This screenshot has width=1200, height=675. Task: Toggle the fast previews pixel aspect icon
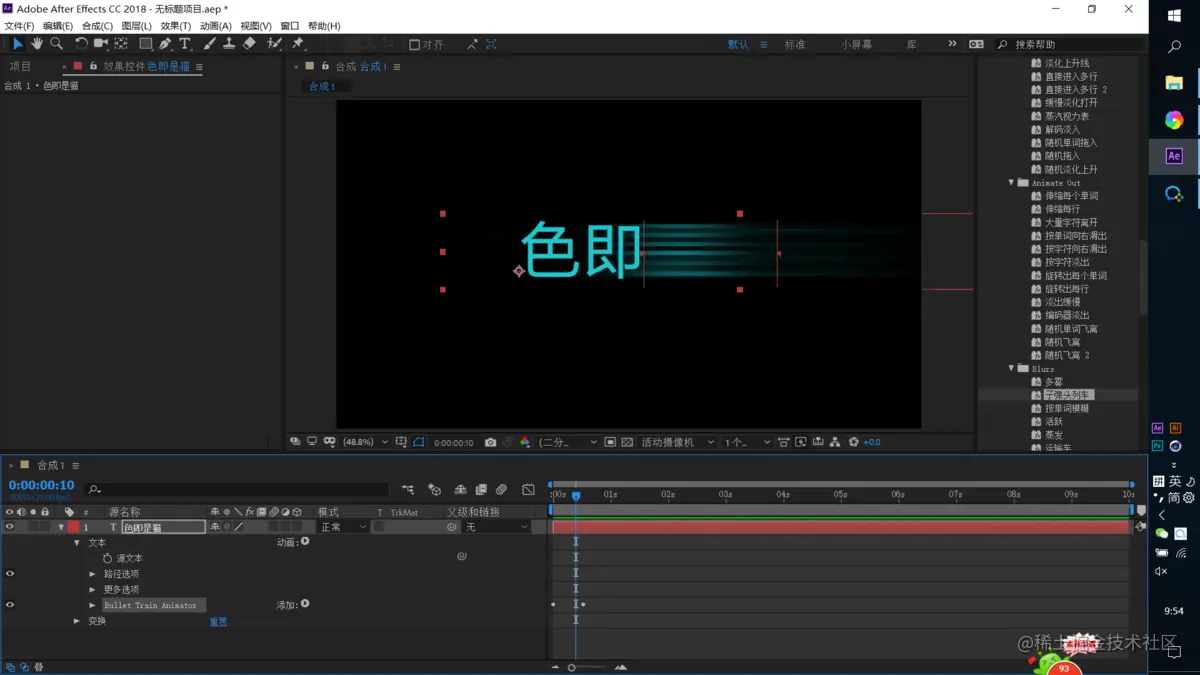coord(800,442)
